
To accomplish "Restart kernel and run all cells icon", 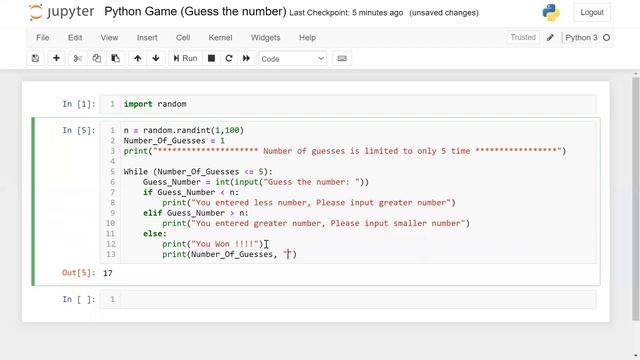I will 247,58.
